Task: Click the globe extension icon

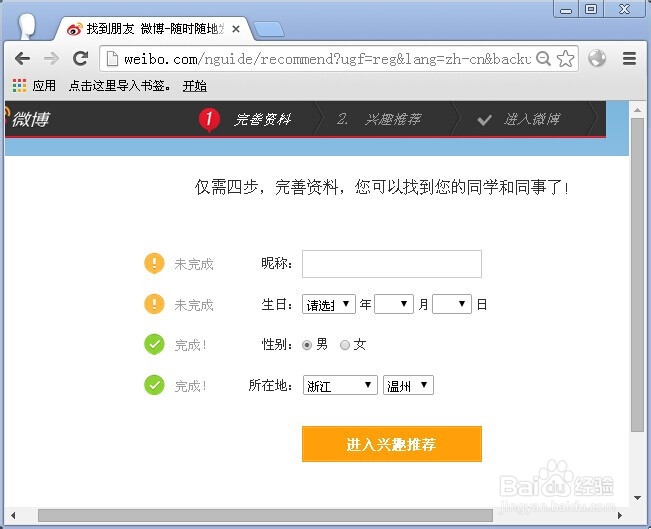Action: 597,58
